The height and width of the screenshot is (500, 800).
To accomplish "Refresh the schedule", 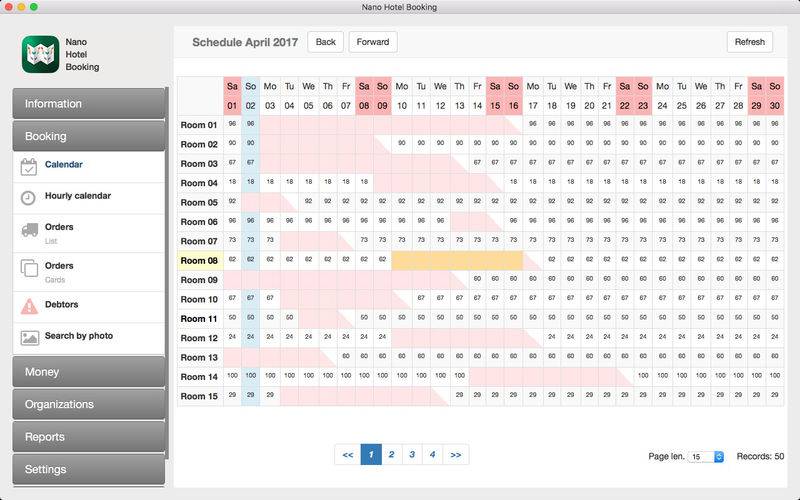I will point(749,42).
